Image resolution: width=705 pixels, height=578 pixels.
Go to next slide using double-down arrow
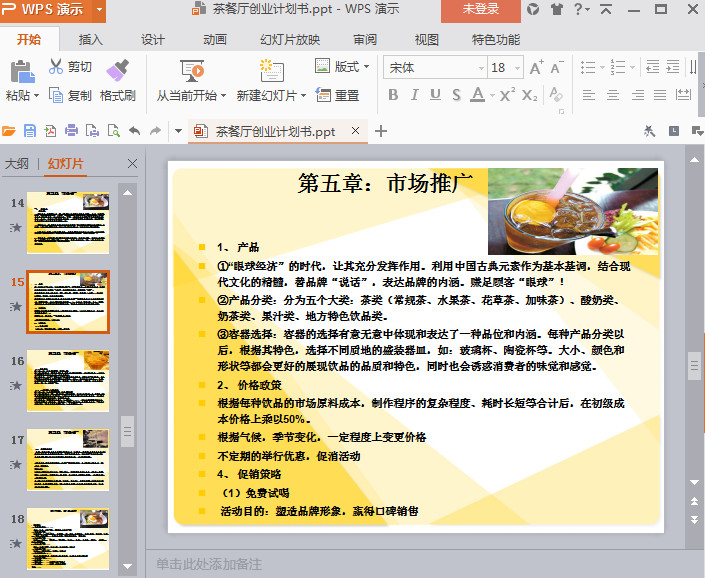click(x=695, y=520)
